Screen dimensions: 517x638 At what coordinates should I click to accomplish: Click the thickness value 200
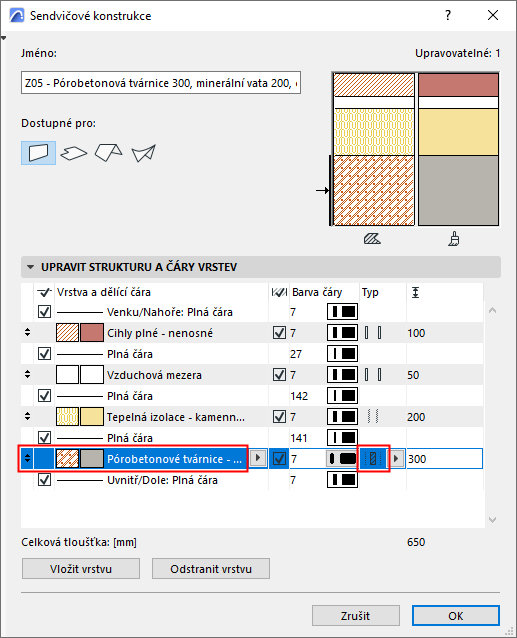point(416,417)
